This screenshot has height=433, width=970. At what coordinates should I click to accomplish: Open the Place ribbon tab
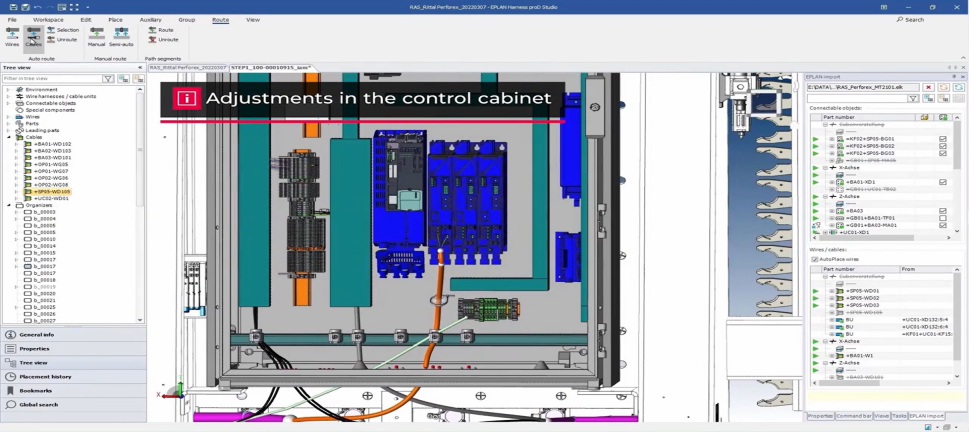click(x=115, y=20)
